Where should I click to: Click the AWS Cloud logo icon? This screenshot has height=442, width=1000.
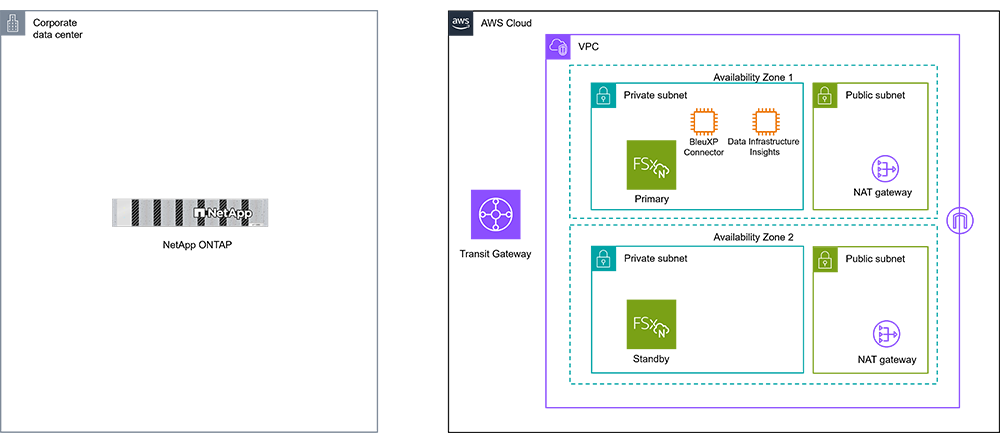460,23
